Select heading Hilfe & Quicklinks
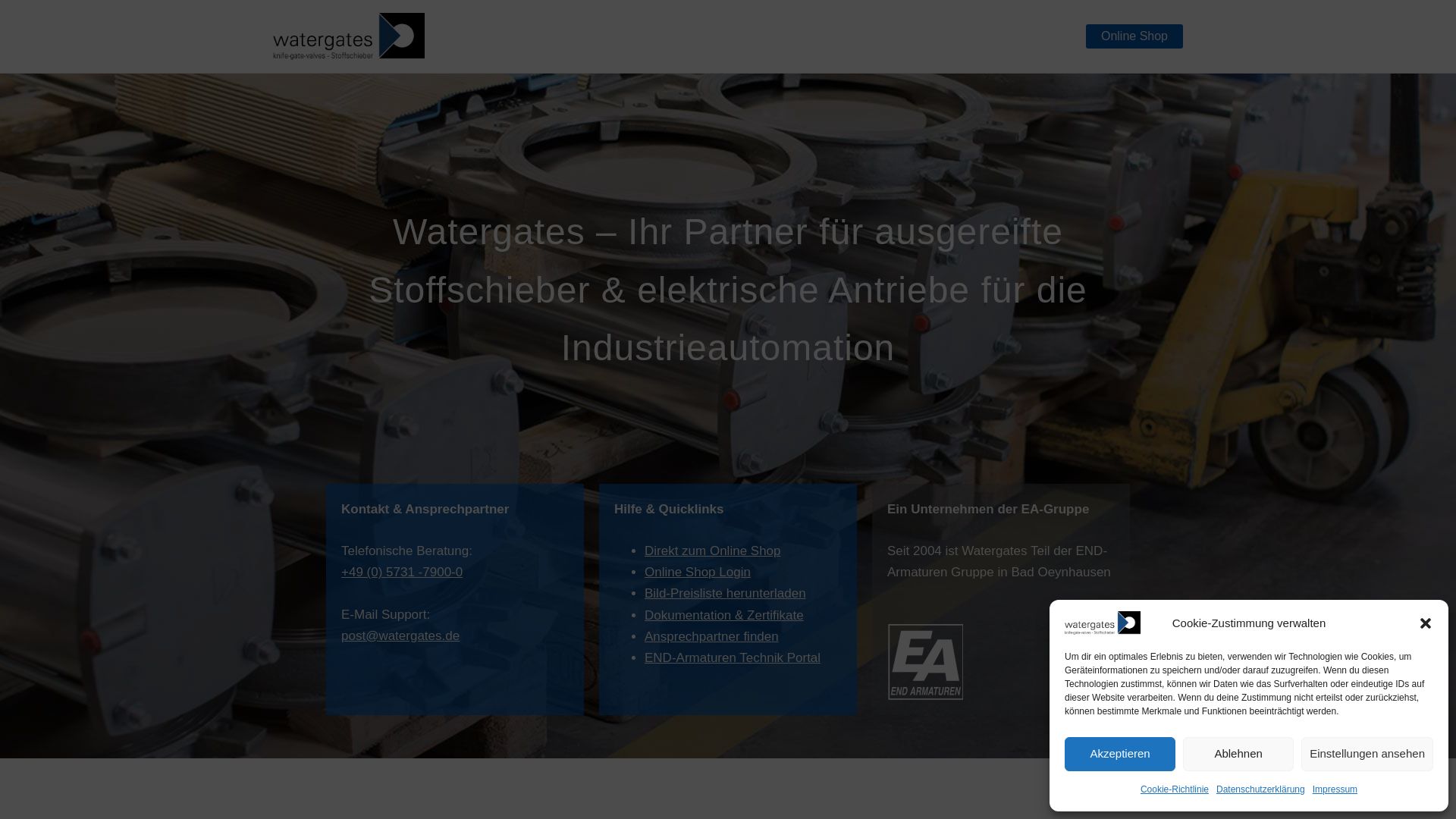This screenshot has height=819, width=1456. pos(669,510)
